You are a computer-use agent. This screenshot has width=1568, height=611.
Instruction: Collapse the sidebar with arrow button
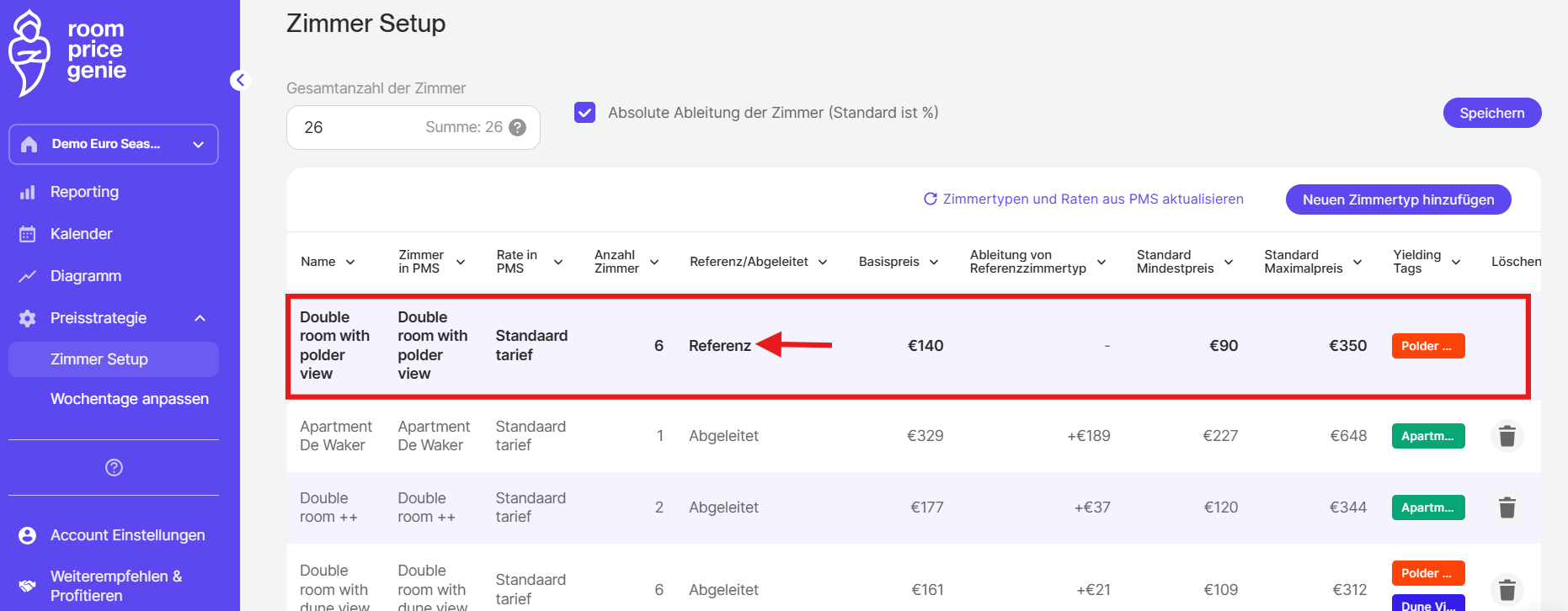240,80
